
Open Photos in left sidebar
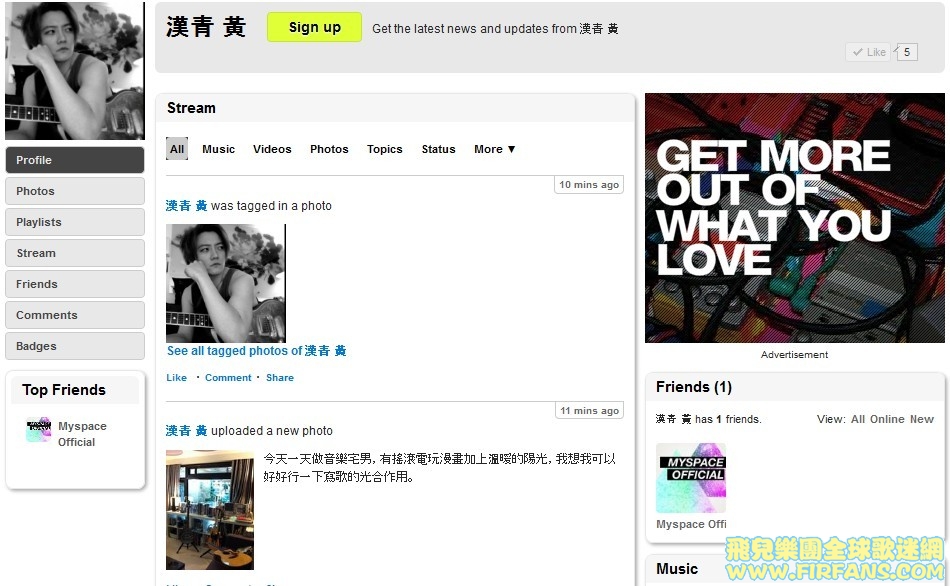pyautogui.click(x=75, y=191)
